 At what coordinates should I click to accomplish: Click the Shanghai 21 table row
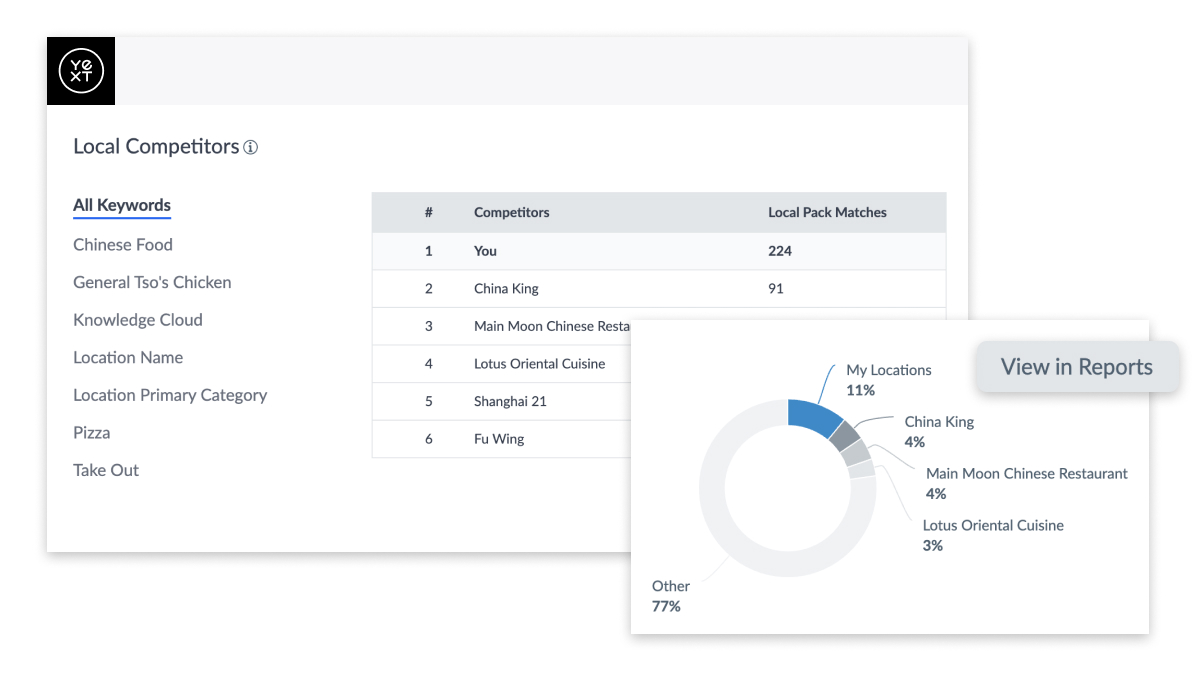(502, 401)
